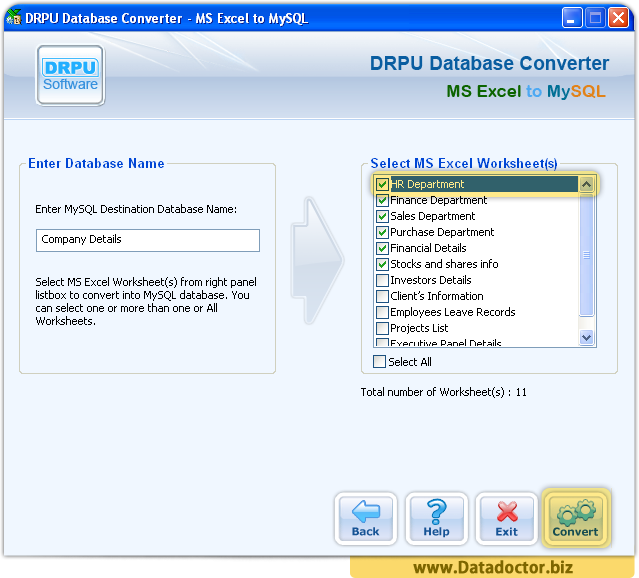Uncheck Stocks and shares info checkbox
Viewport: 639px width, 578px height.
(x=382, y=264)
